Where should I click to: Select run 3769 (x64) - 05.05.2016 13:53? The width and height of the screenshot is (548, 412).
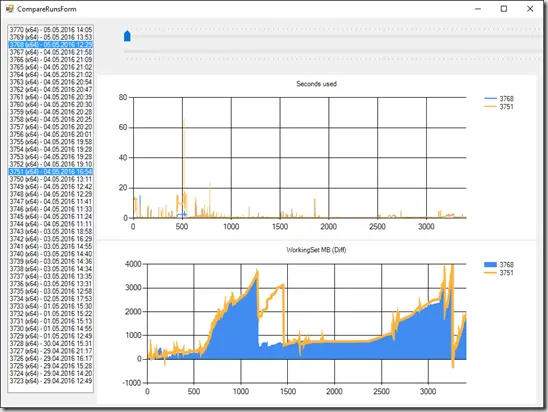coord(51,37)
